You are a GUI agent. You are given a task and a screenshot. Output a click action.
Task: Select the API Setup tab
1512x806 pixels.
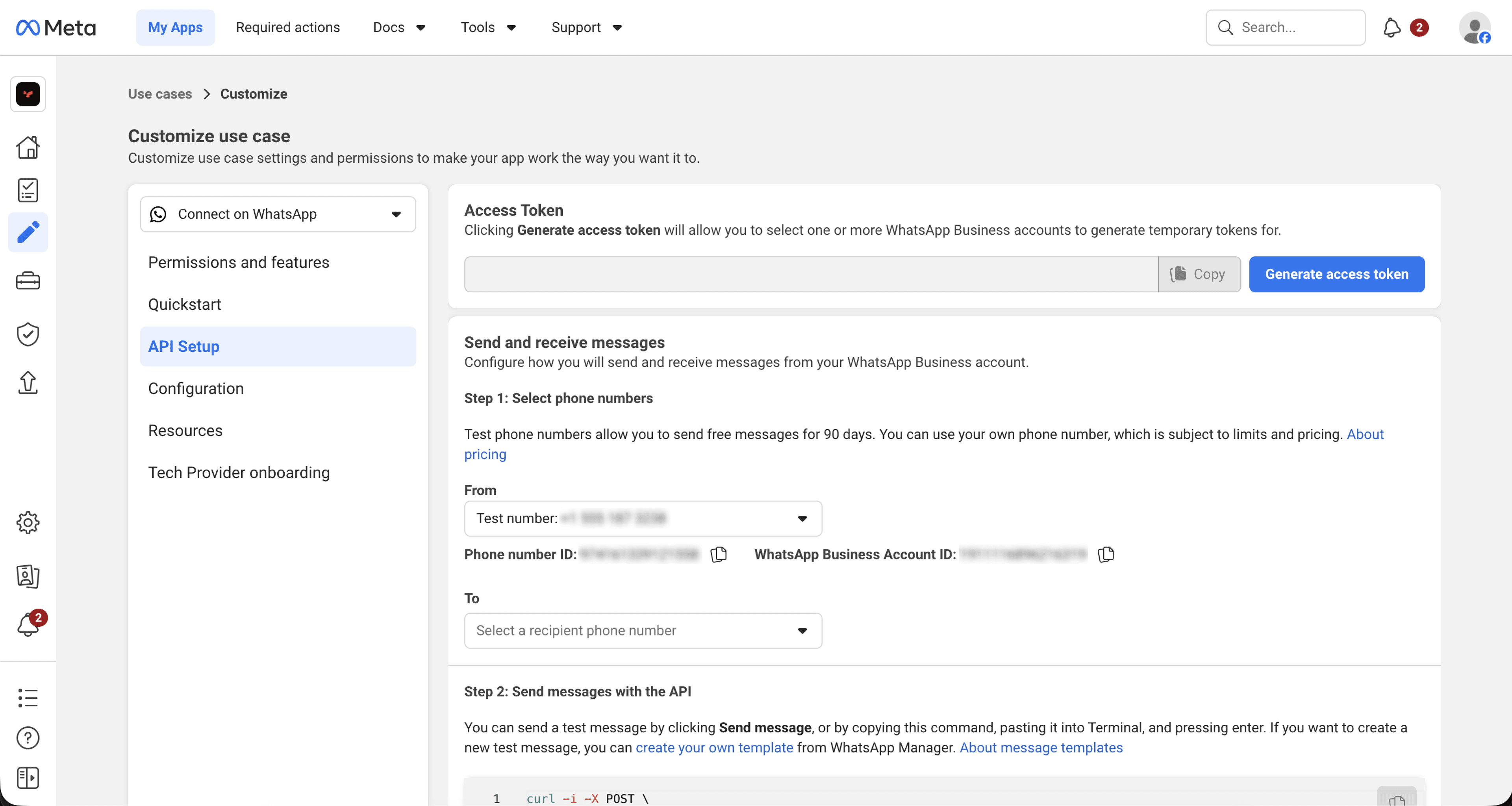(x=183, y=346)
